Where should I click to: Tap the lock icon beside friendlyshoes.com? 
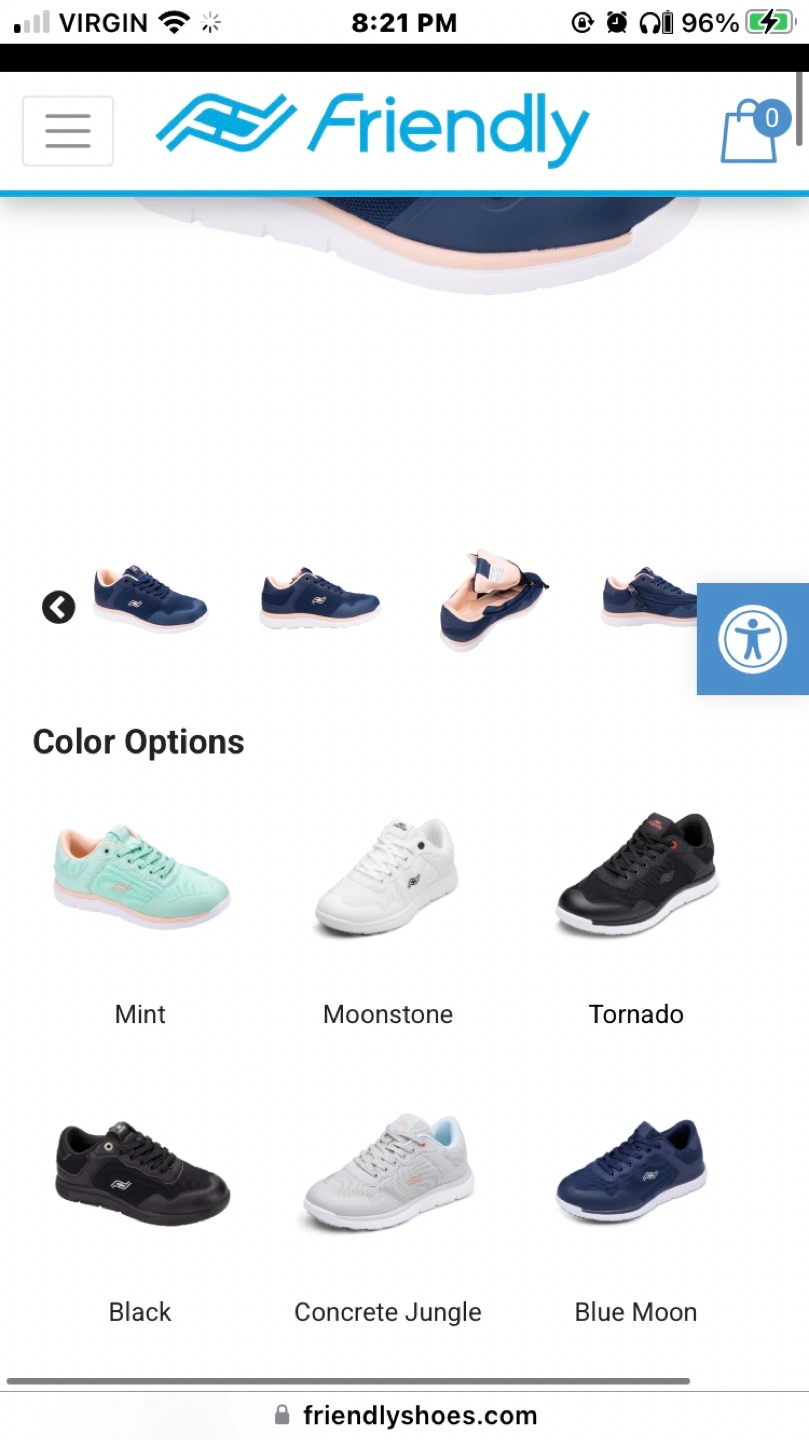282,1415
